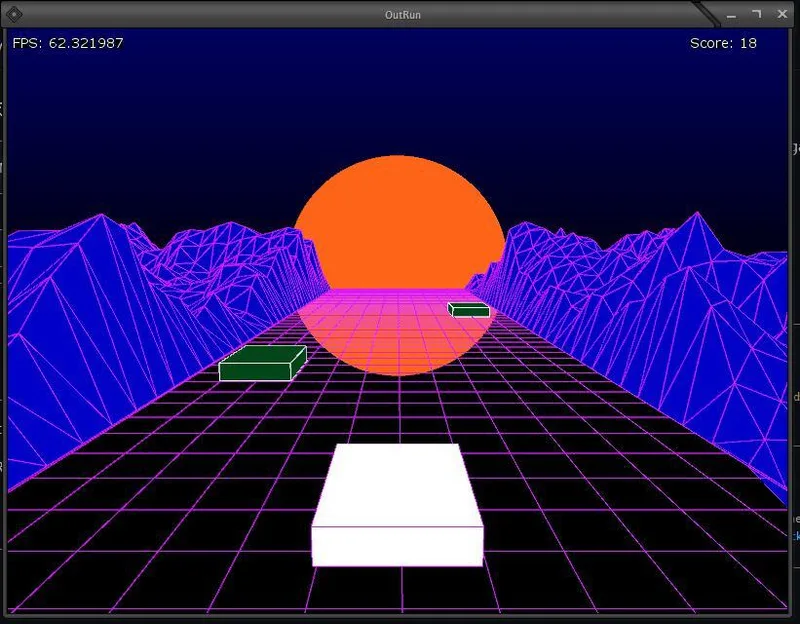Click the large green obstacle block

[x=263, y=363]
